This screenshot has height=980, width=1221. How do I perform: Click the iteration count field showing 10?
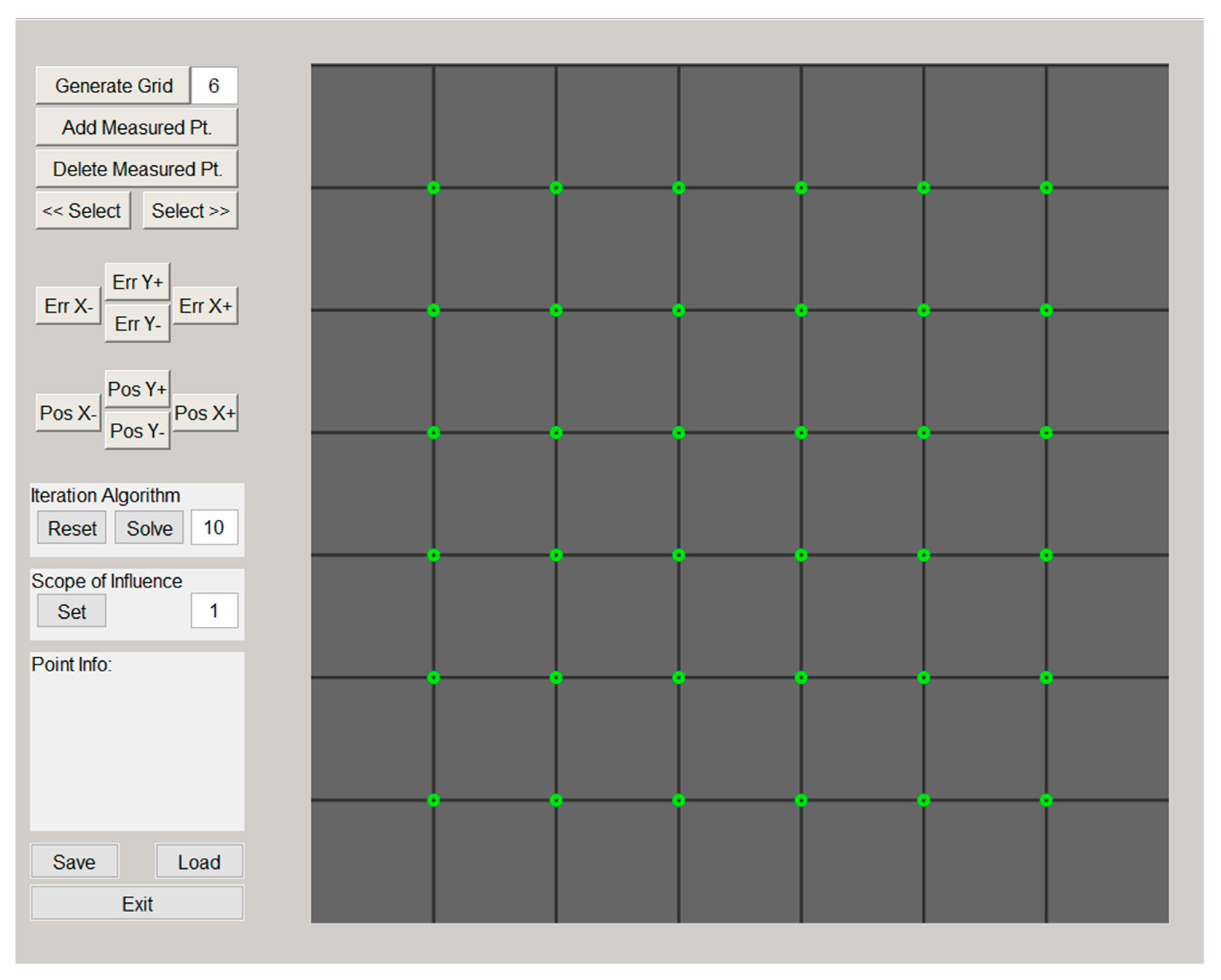(x=214, y=527)
